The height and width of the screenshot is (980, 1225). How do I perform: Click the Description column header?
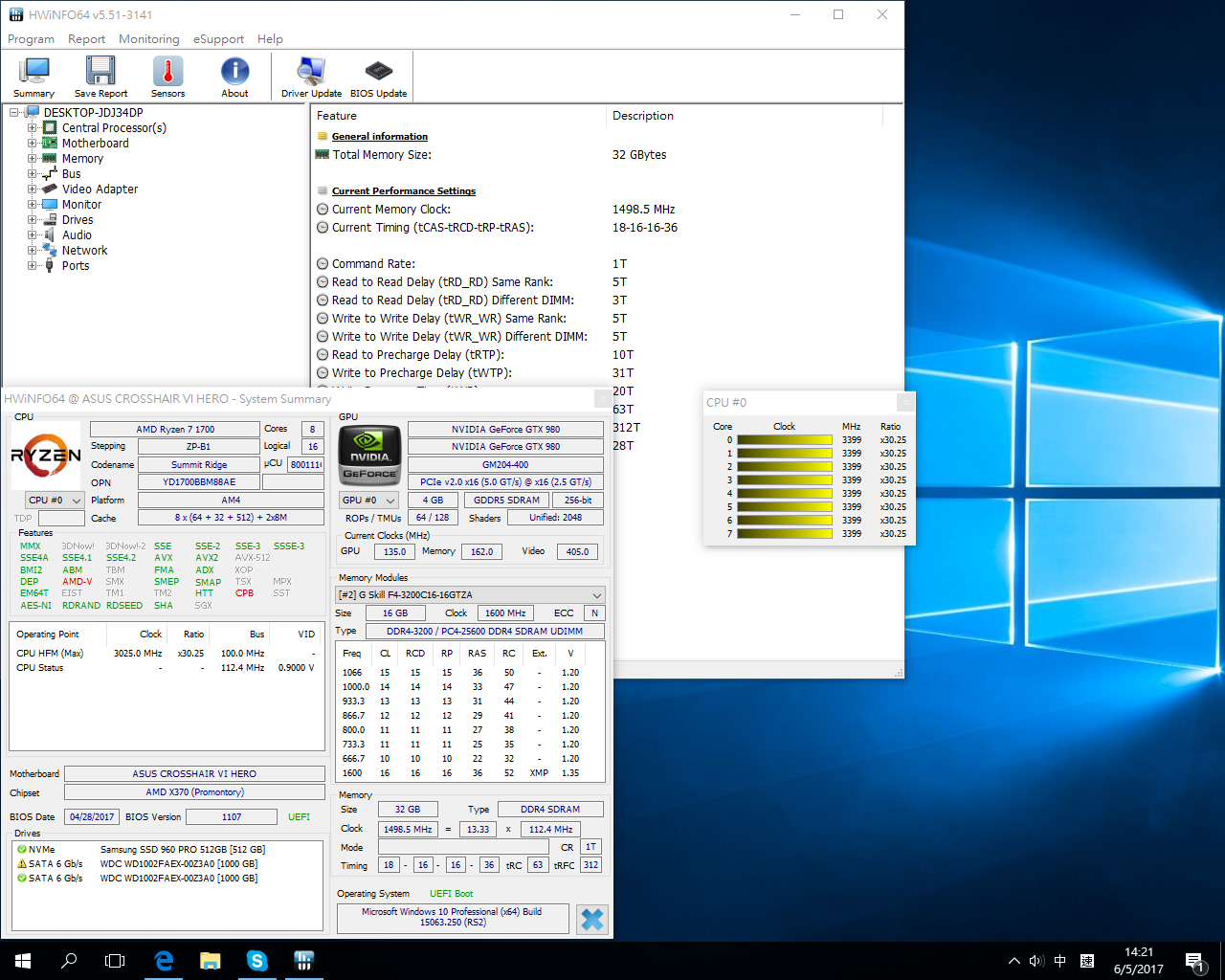(745, 116)
